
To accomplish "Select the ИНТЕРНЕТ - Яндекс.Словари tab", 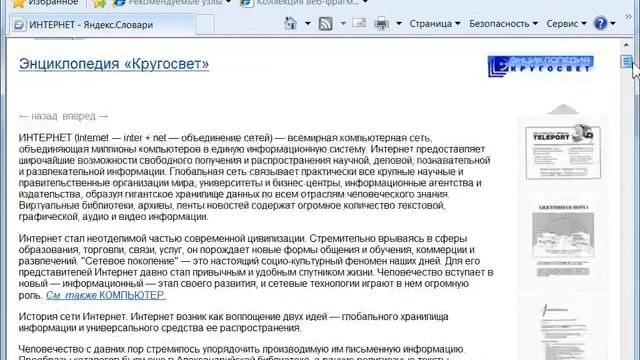I will coord(102,25).
